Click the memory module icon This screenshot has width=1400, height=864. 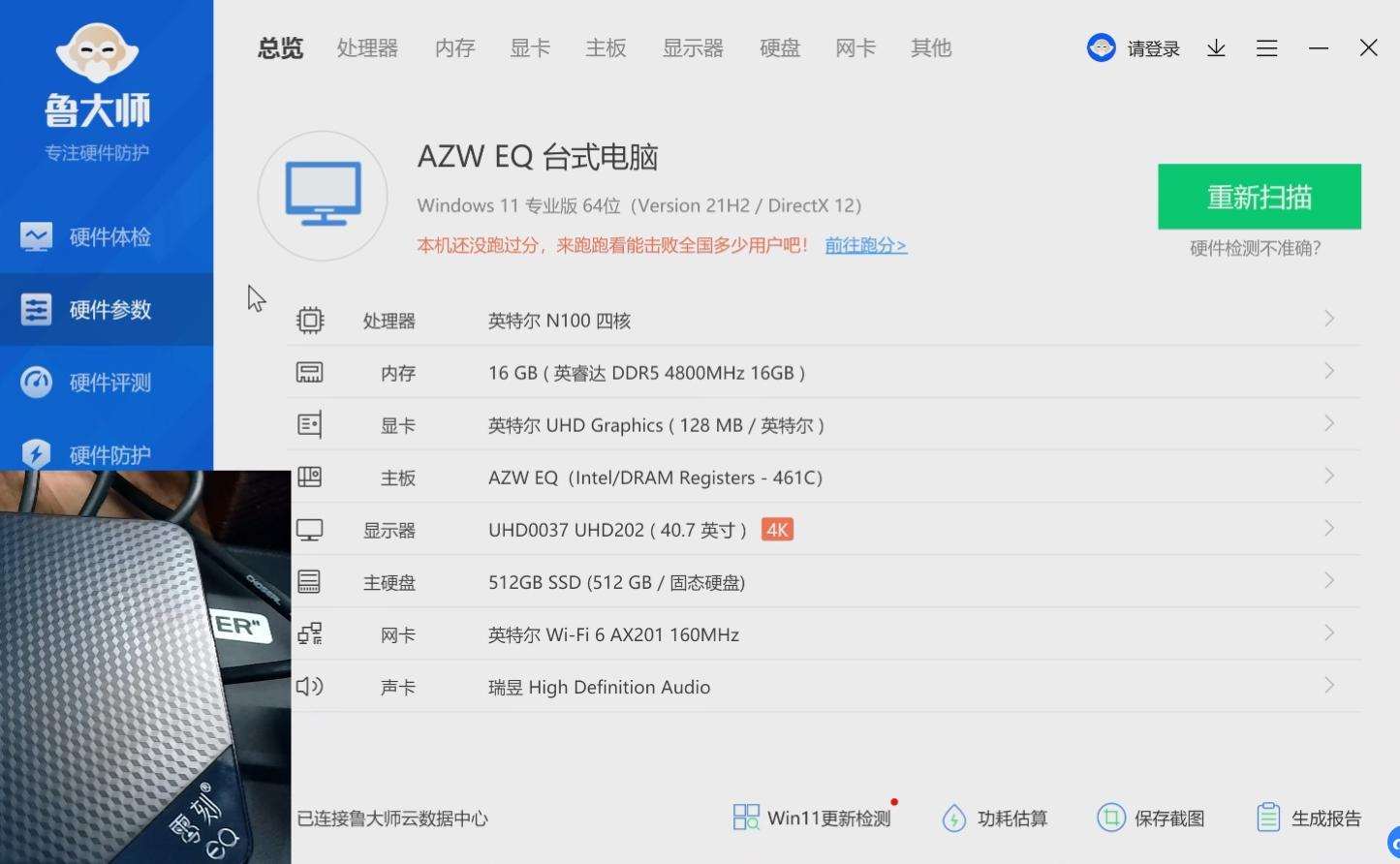(x=310, y=372)
